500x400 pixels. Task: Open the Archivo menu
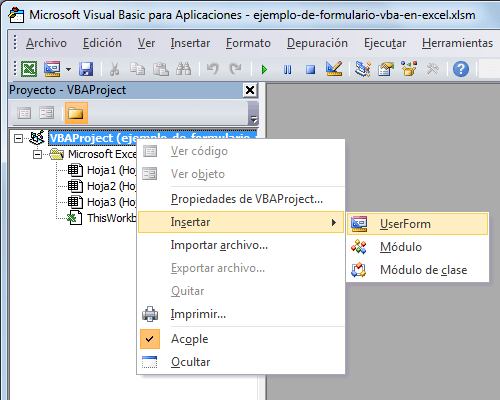pos(46,43)
